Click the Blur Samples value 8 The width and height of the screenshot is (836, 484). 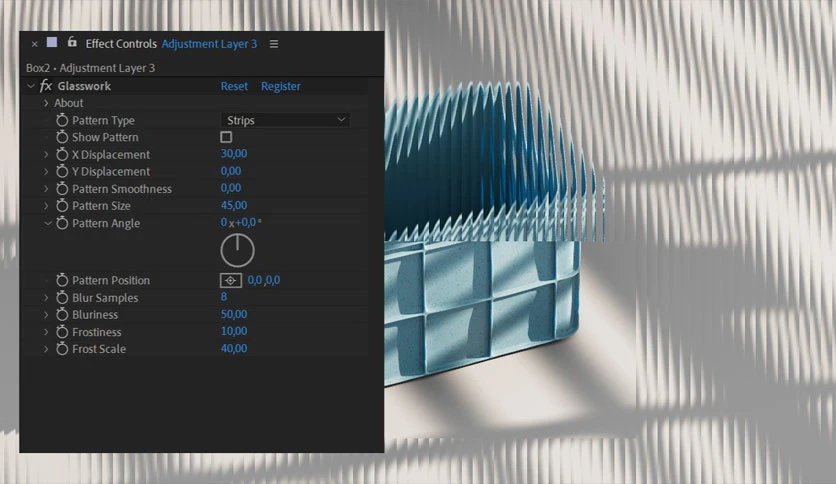click(223, 297)
